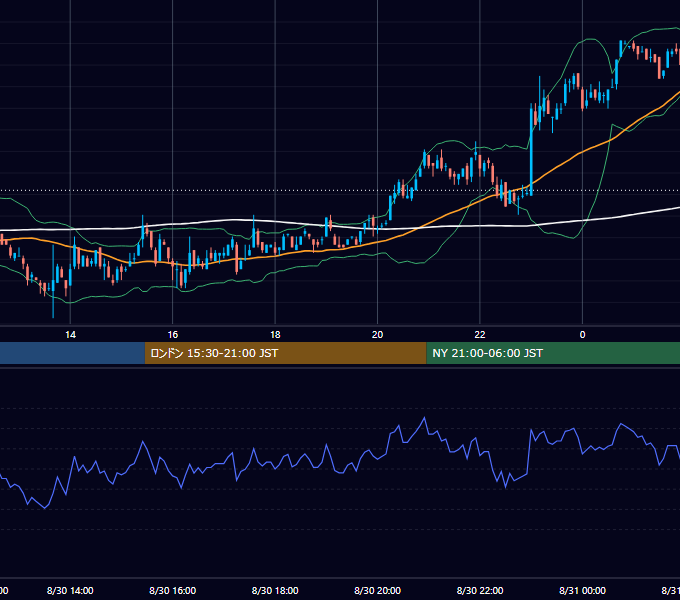The width and height of the screenshot is (680, 600).
Task: Click the NY 21:00-06:00 JST session bar
Action: coord(553,353)
